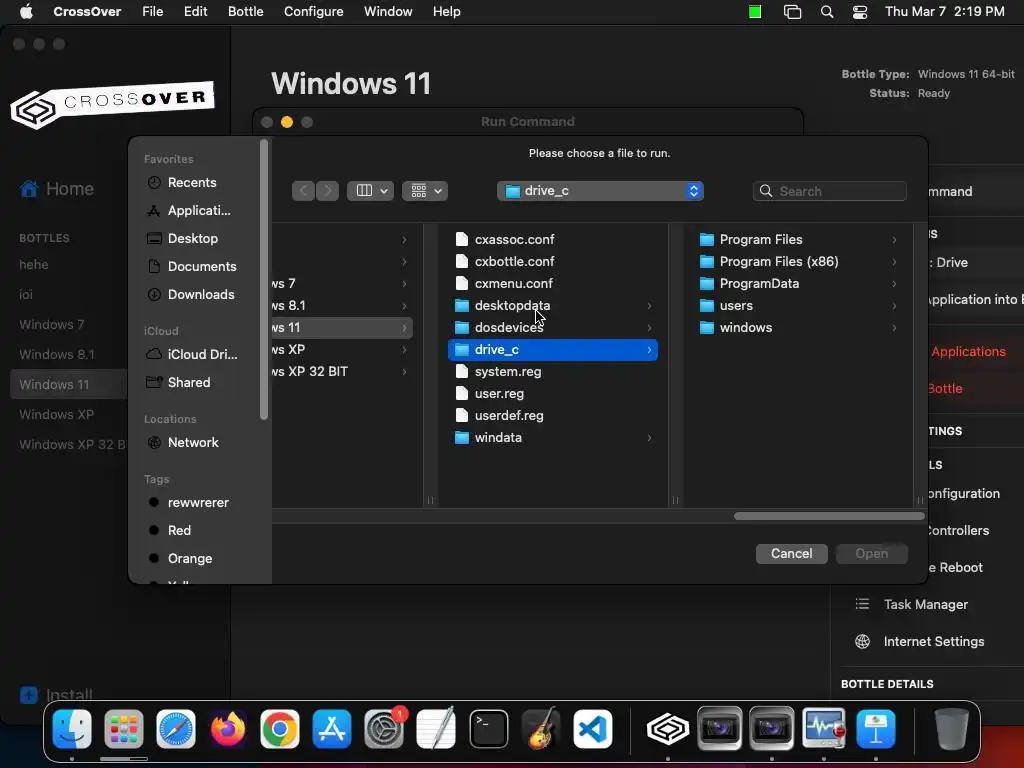
Task: Open Google Chrome from the Dock
Action: pyautogui.click(x=280, y=729)
